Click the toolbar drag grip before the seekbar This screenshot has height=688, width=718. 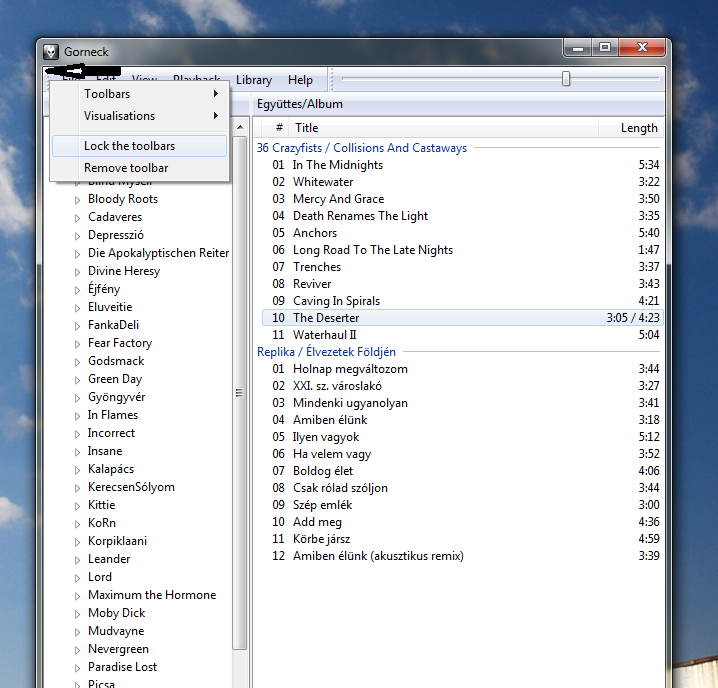[332, 79]
